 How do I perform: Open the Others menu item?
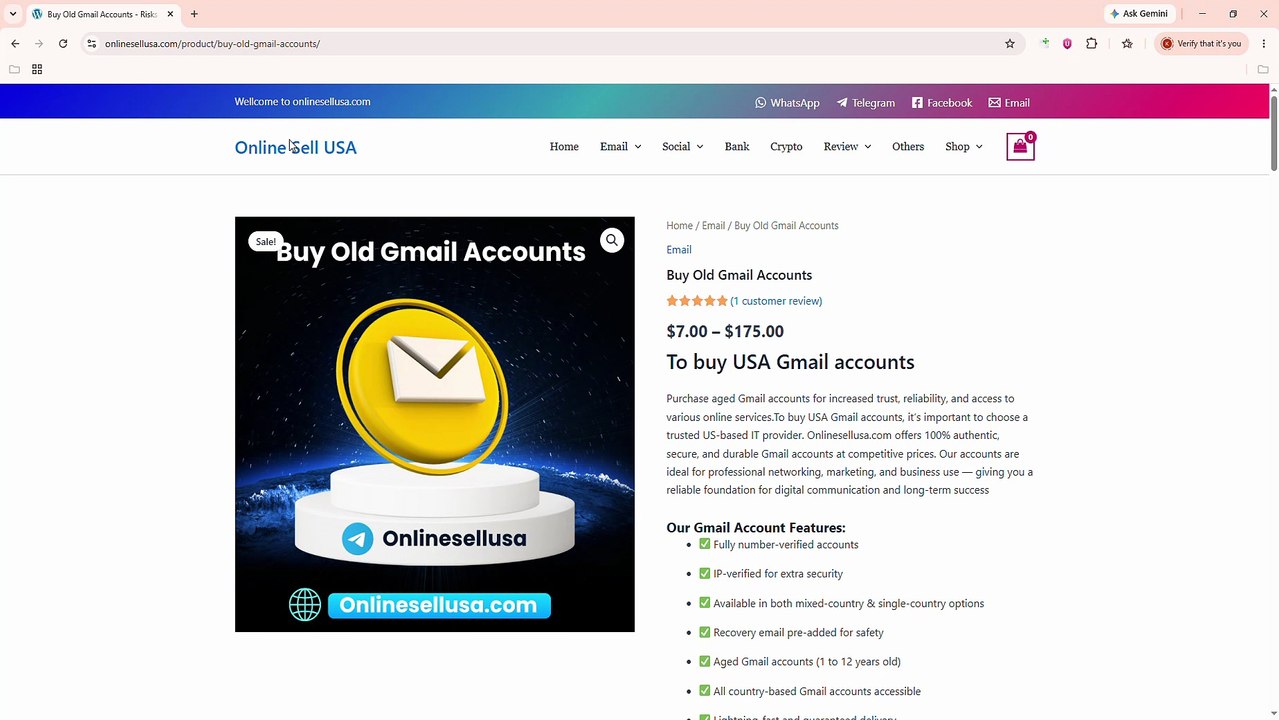(x=908, y=146)
